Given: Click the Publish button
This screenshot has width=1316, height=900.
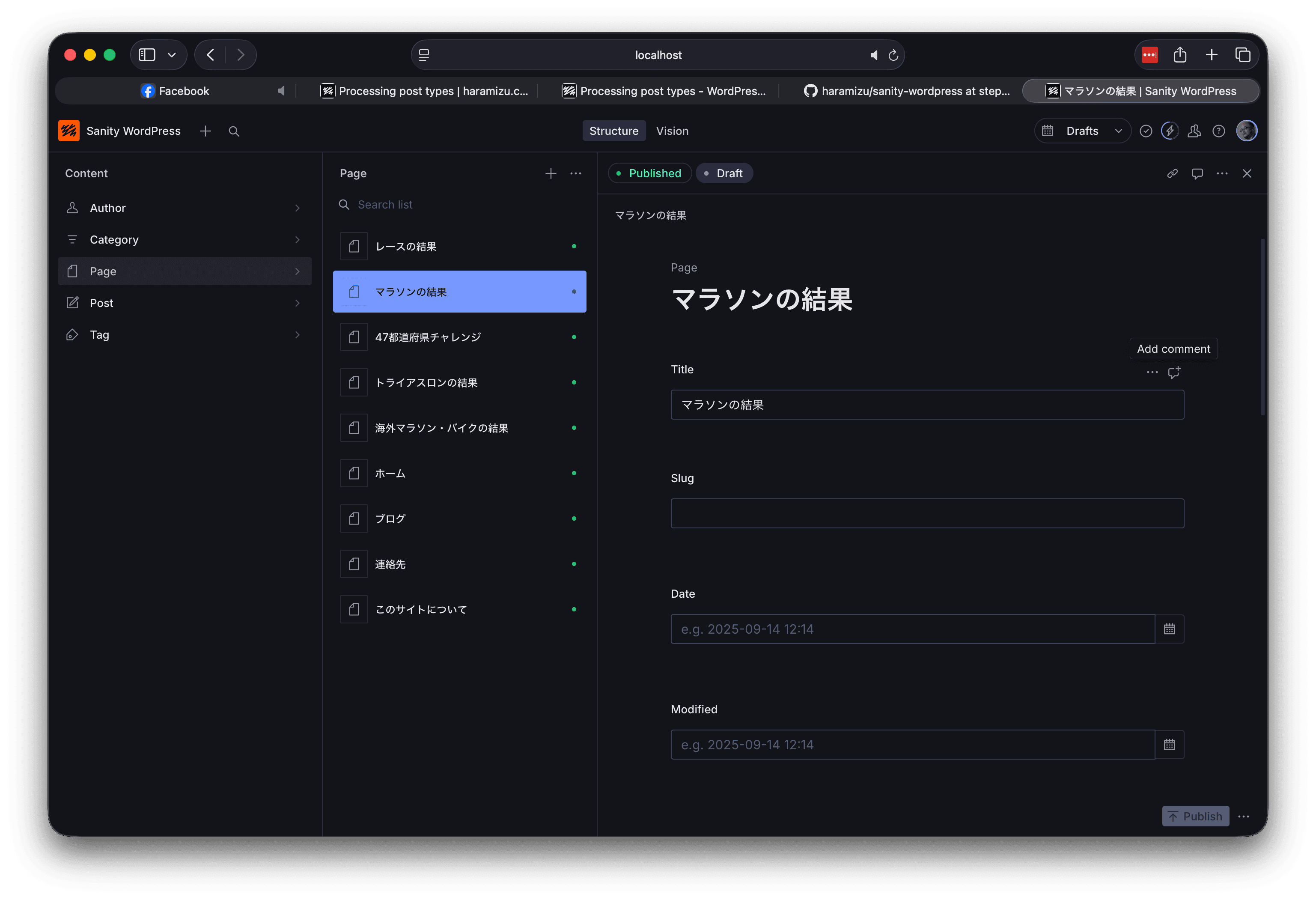Looking at the screenshot, I should click(1195, 816).
